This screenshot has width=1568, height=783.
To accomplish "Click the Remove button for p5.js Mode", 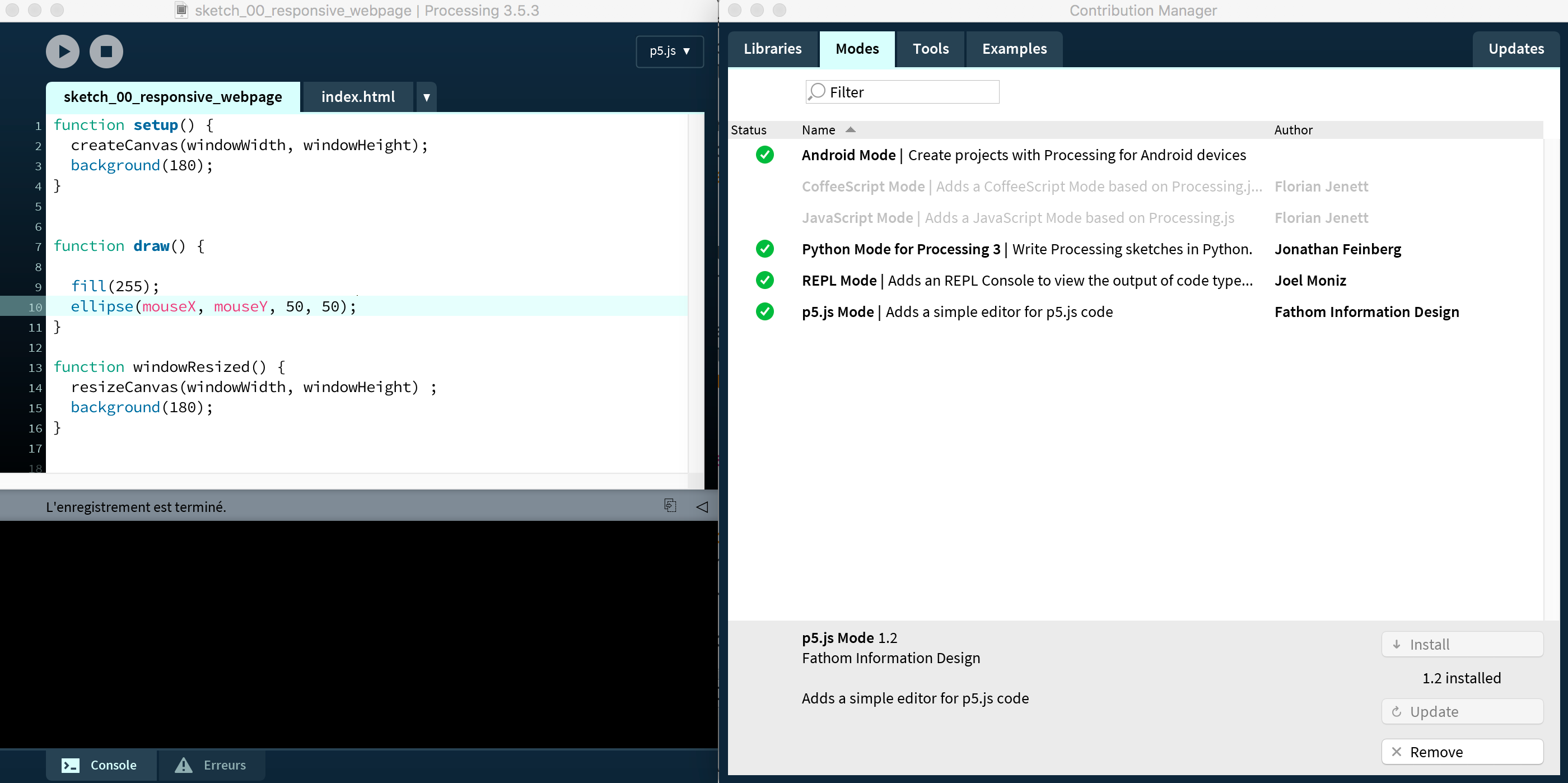I will coord(1462,752).
